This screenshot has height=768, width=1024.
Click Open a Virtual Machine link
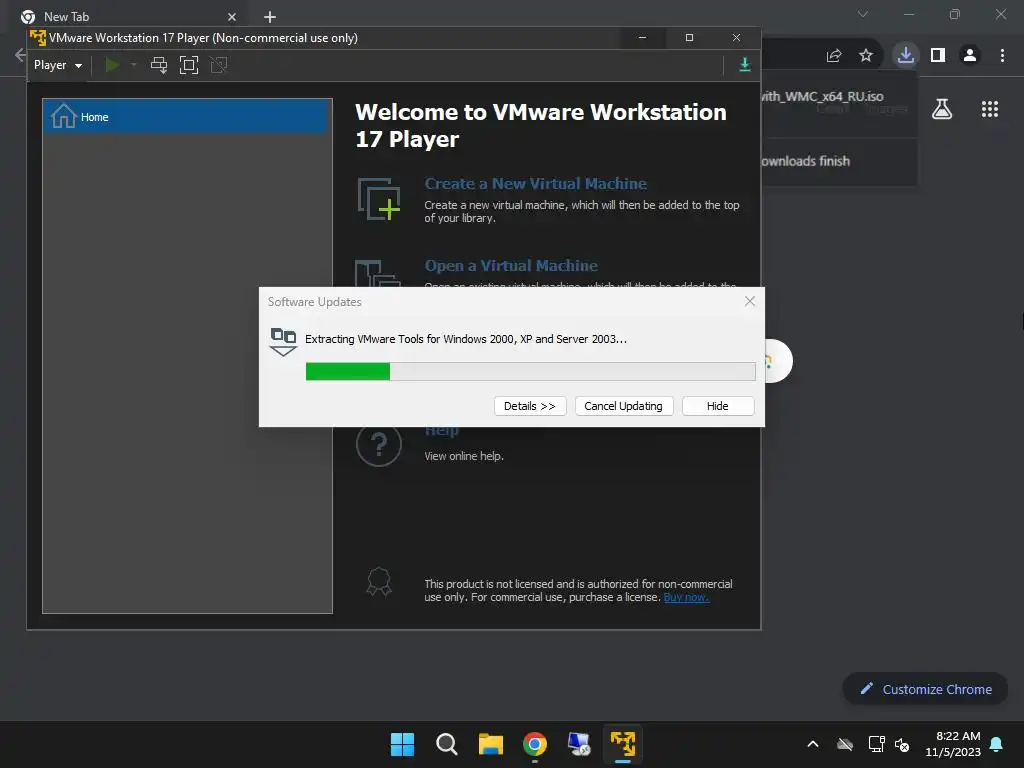click(x=511, y=266)
